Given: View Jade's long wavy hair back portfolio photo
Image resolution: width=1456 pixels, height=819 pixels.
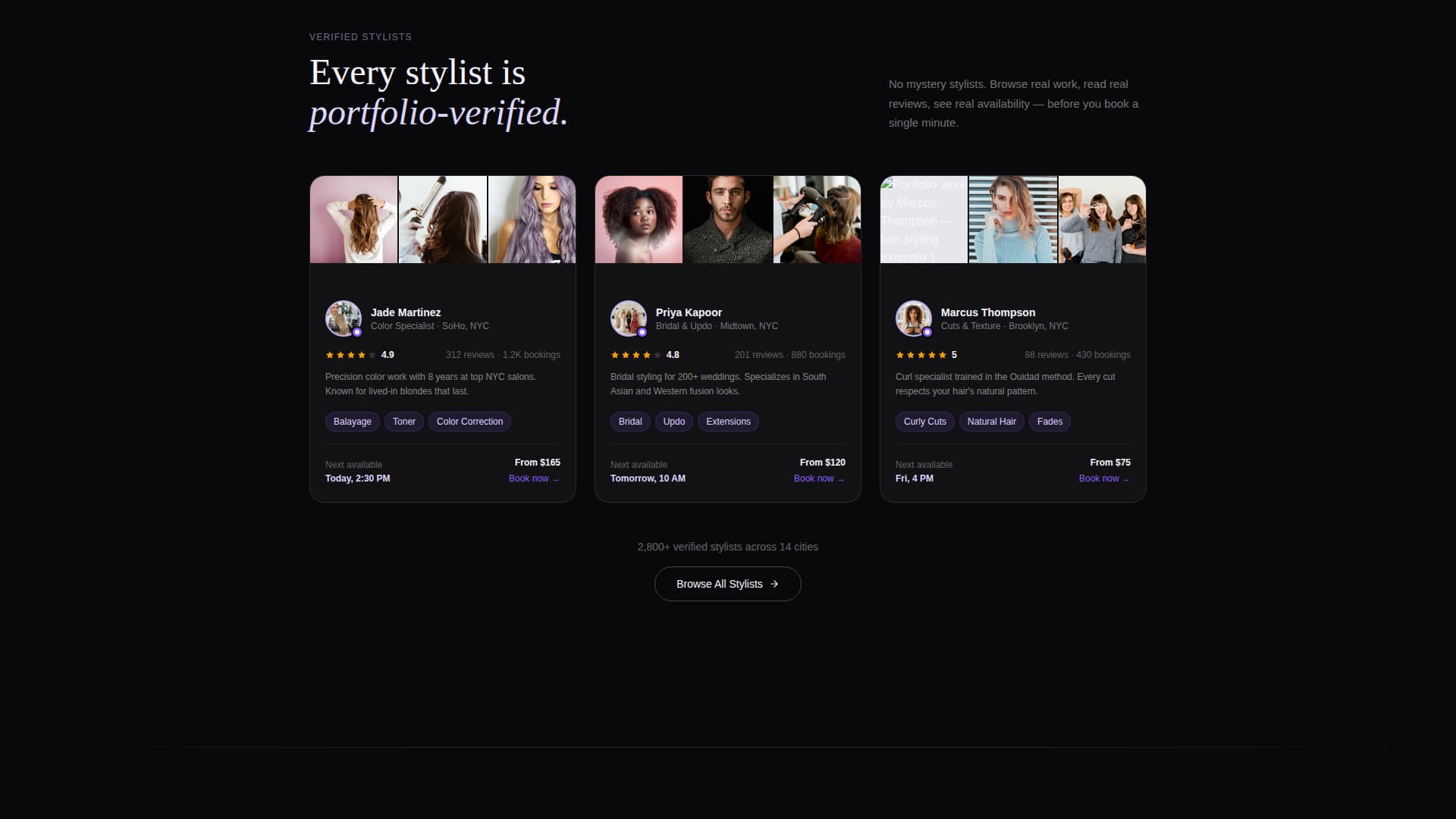Looking at the screenshot, I should [354, 220].
